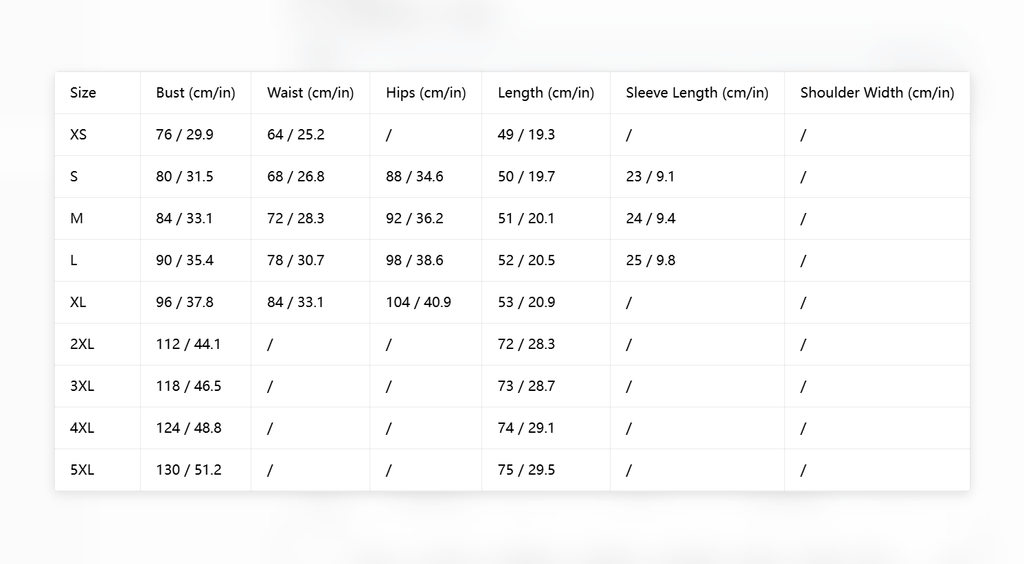Select the 112 / 44.1 bust cell

(188, 344)
